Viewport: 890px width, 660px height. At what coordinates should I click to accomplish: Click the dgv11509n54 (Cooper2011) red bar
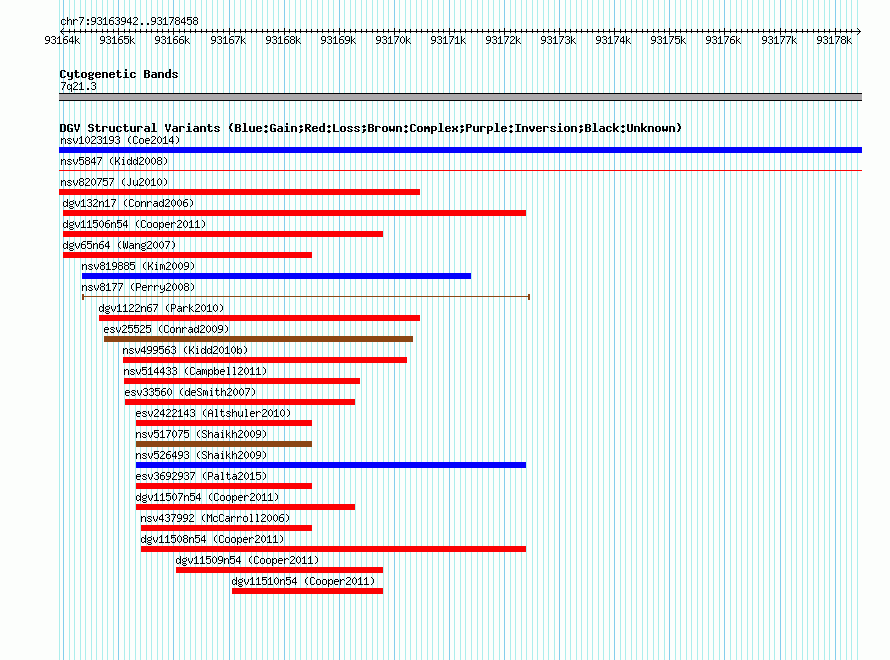(x=279, y=570)
